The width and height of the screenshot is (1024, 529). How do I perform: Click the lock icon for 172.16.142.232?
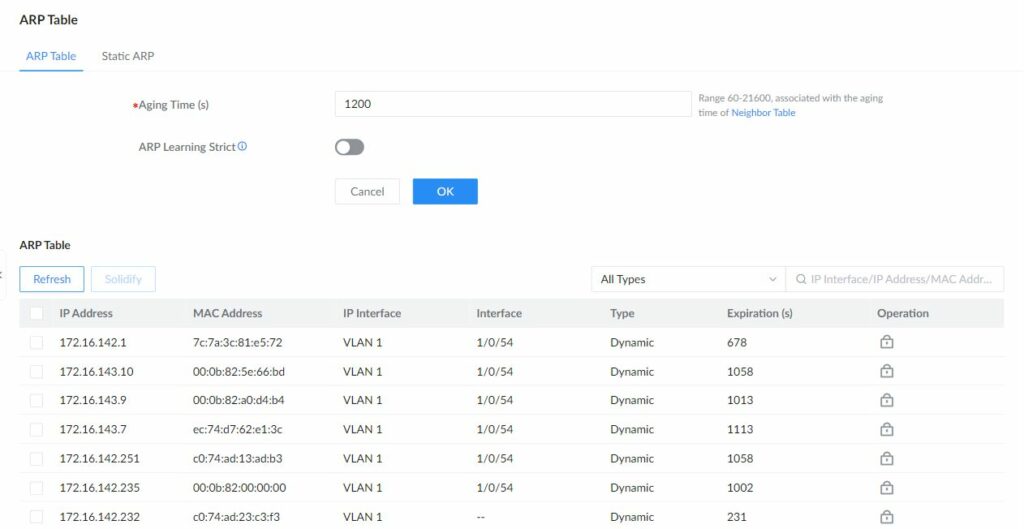pos(886,516)
